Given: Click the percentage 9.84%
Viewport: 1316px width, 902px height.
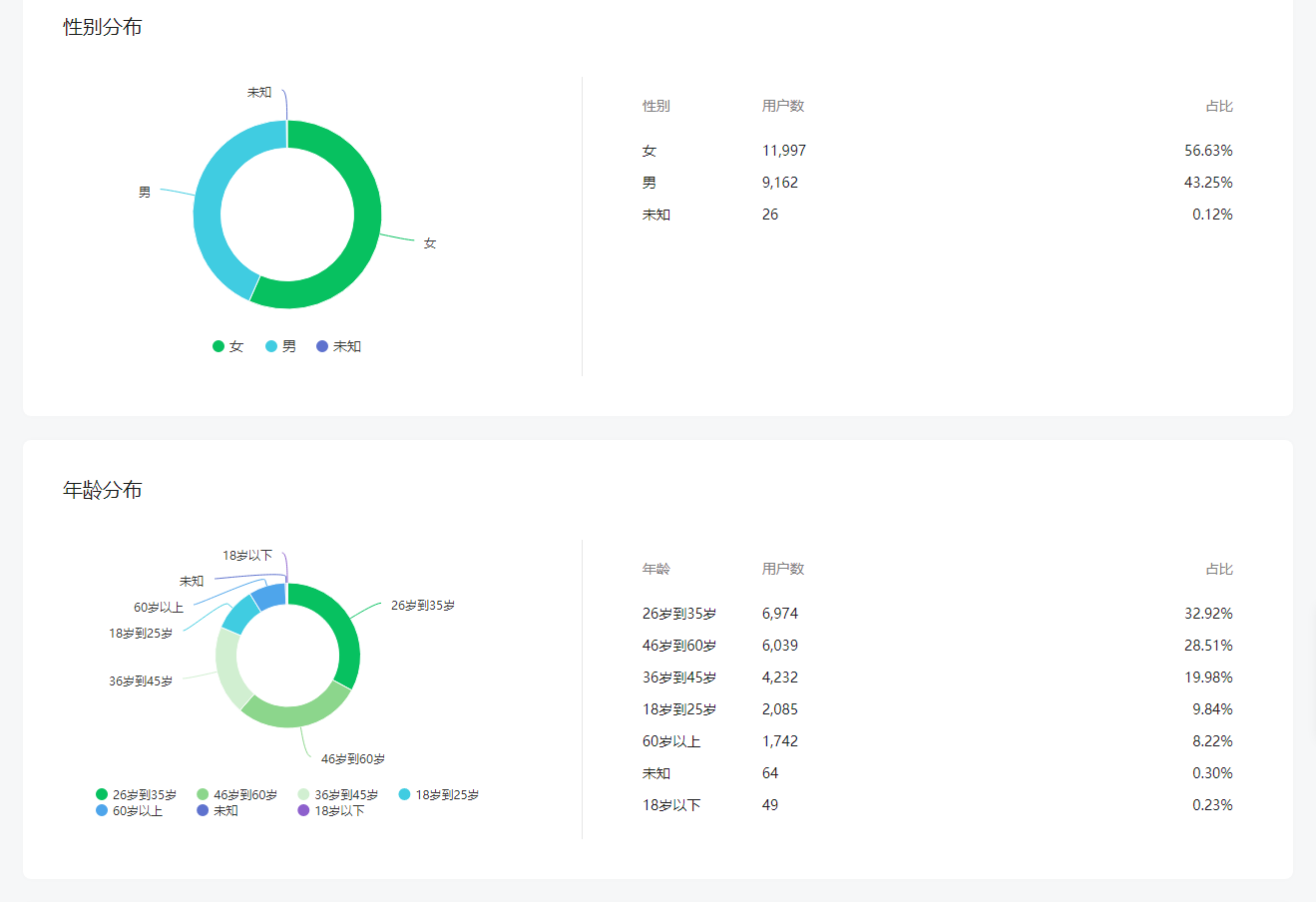Looking at the screenshot, I should coord(1212,709).
